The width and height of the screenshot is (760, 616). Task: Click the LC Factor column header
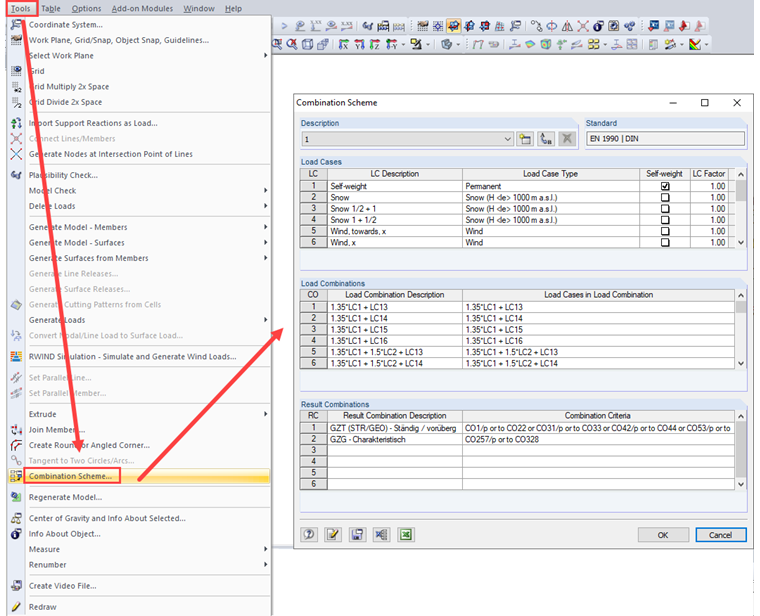coord(709,174)
